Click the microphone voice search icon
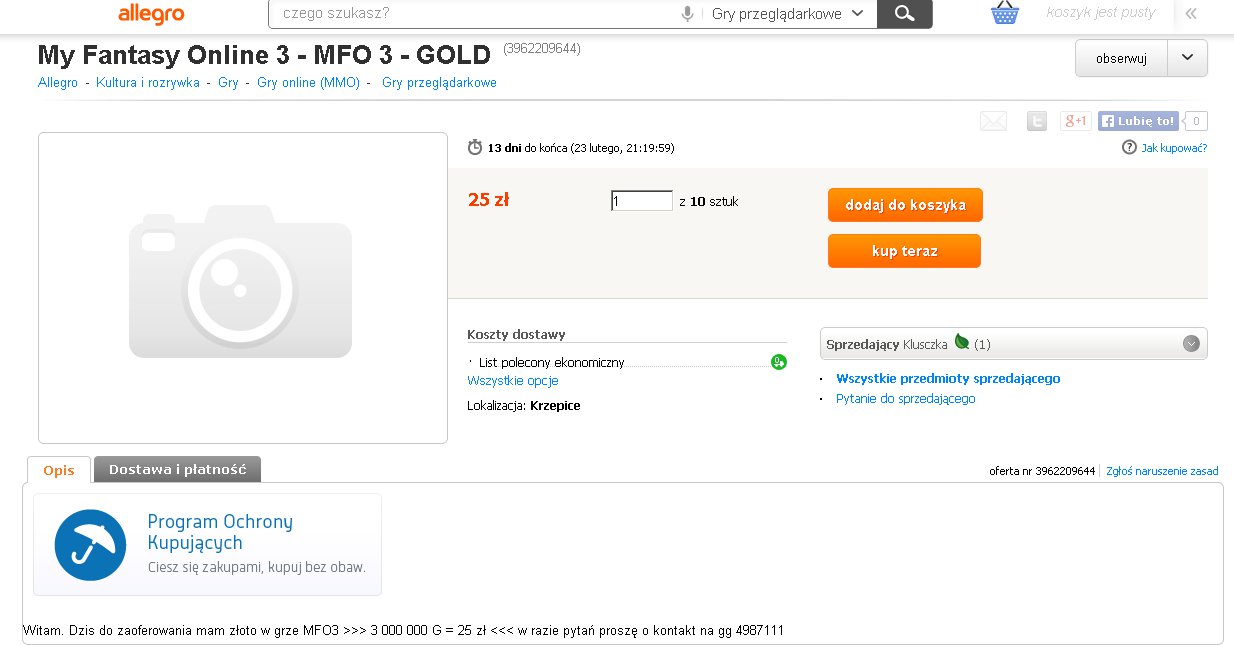 coord(687,14)
